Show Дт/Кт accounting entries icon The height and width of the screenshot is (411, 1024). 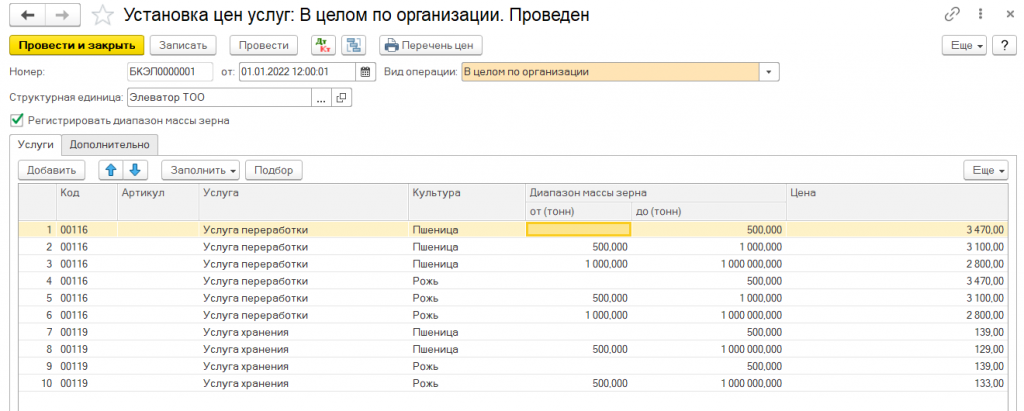click(x=323, y=45)
